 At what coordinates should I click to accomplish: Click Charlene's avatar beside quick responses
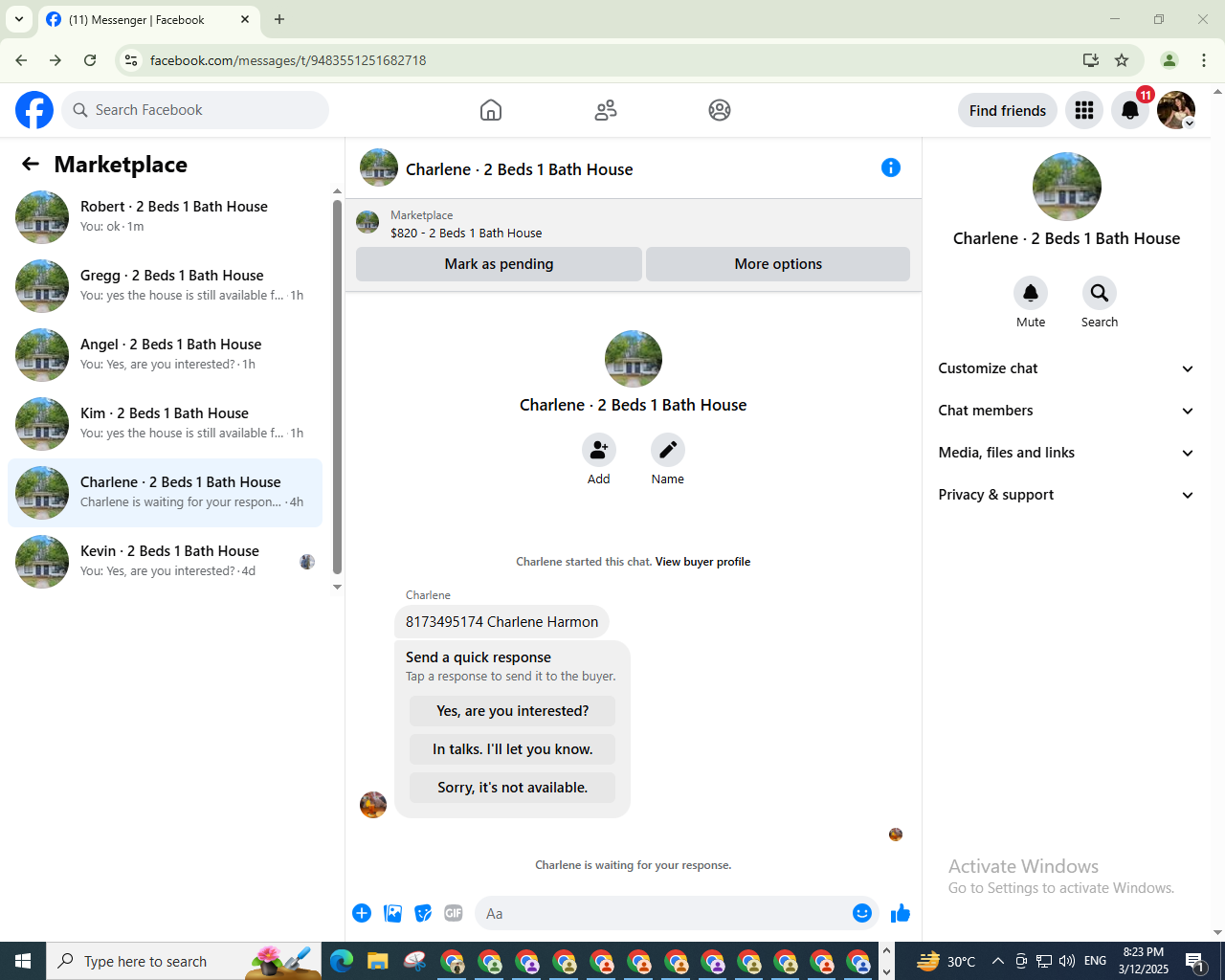coord(372,805)
